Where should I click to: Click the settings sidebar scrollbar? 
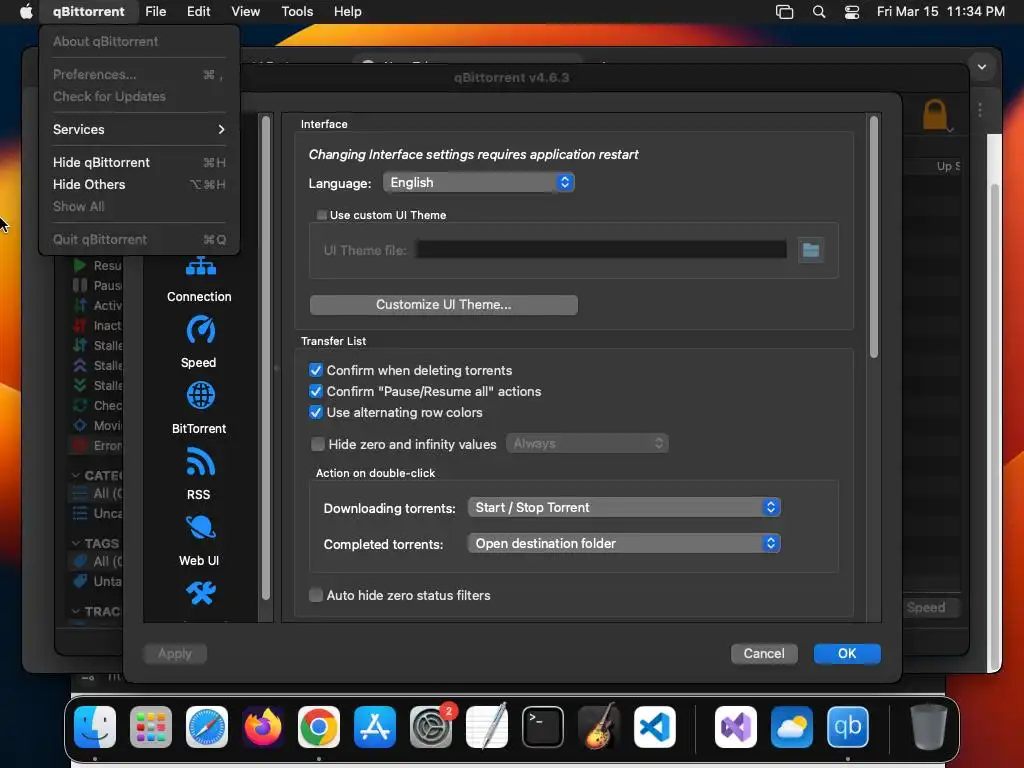pyautogui.click(x=266, y=357)
